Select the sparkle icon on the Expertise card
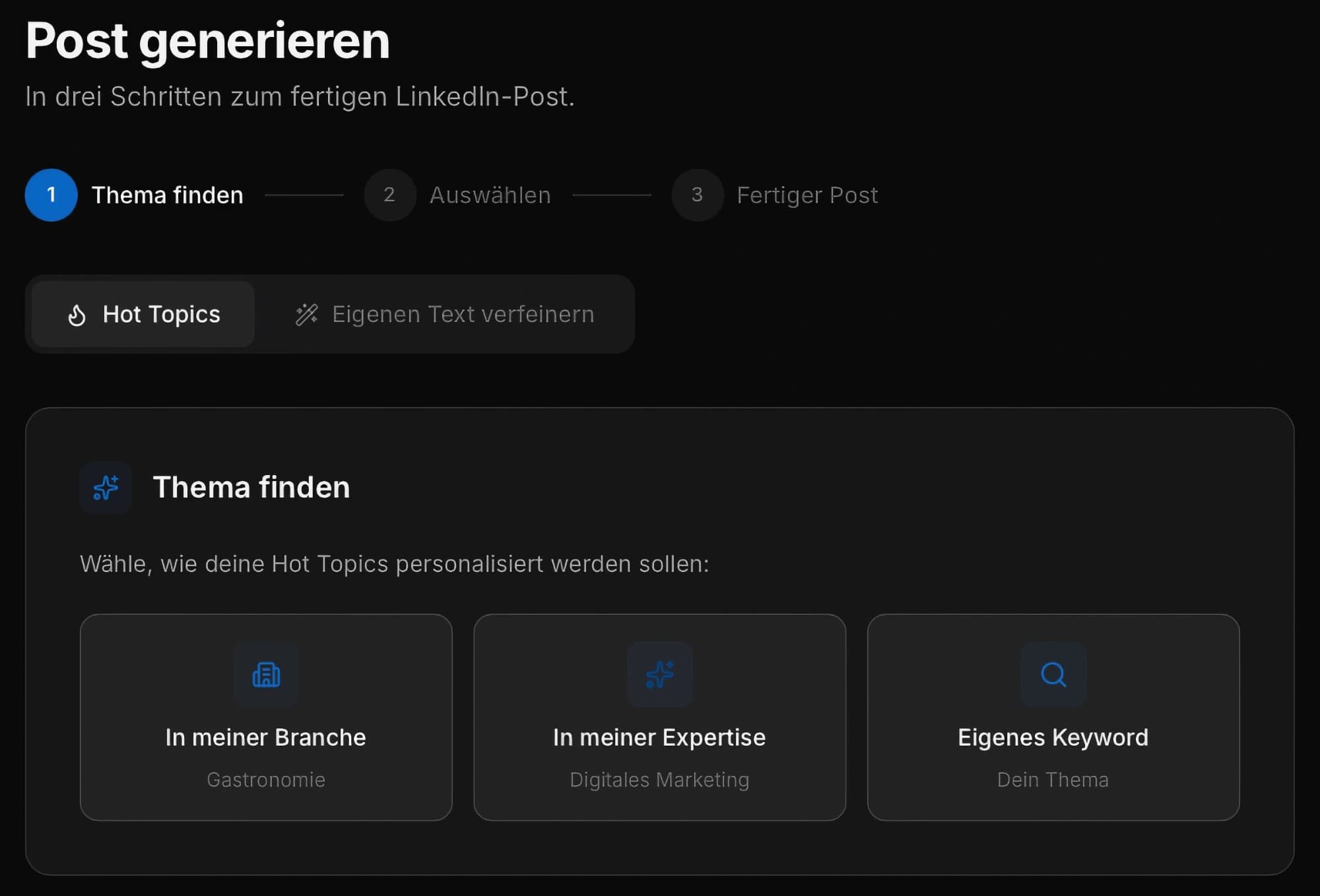The image size is (1320, 896). pyautogui.click(x=659, y=674)
